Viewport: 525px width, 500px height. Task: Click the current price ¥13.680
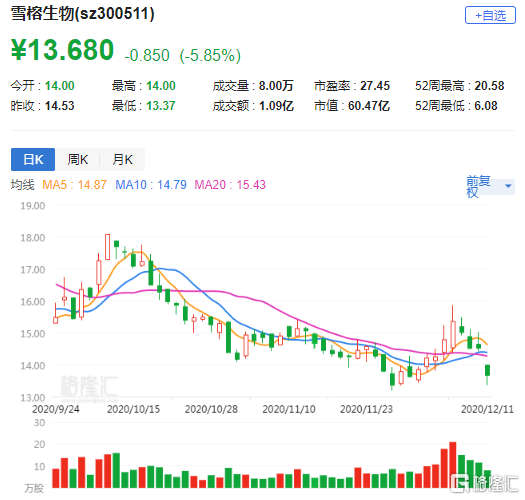(x=62, y=50)
